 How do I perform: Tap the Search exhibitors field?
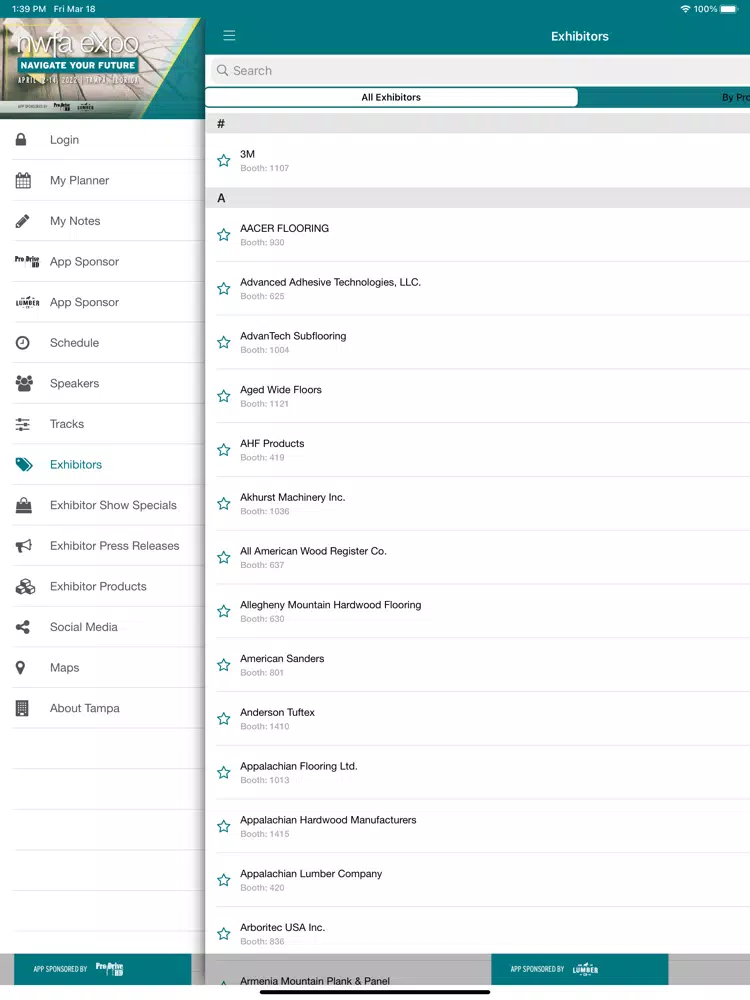click(480, 70)
